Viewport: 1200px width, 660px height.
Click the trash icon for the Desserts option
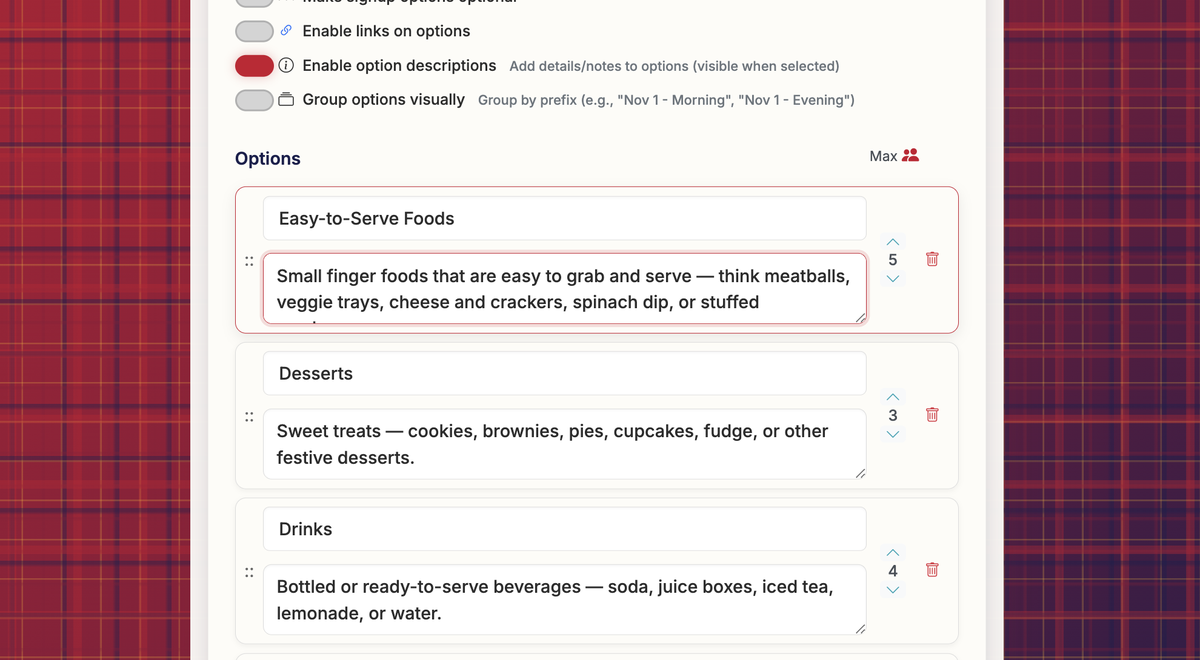click(x=931, y=414)
